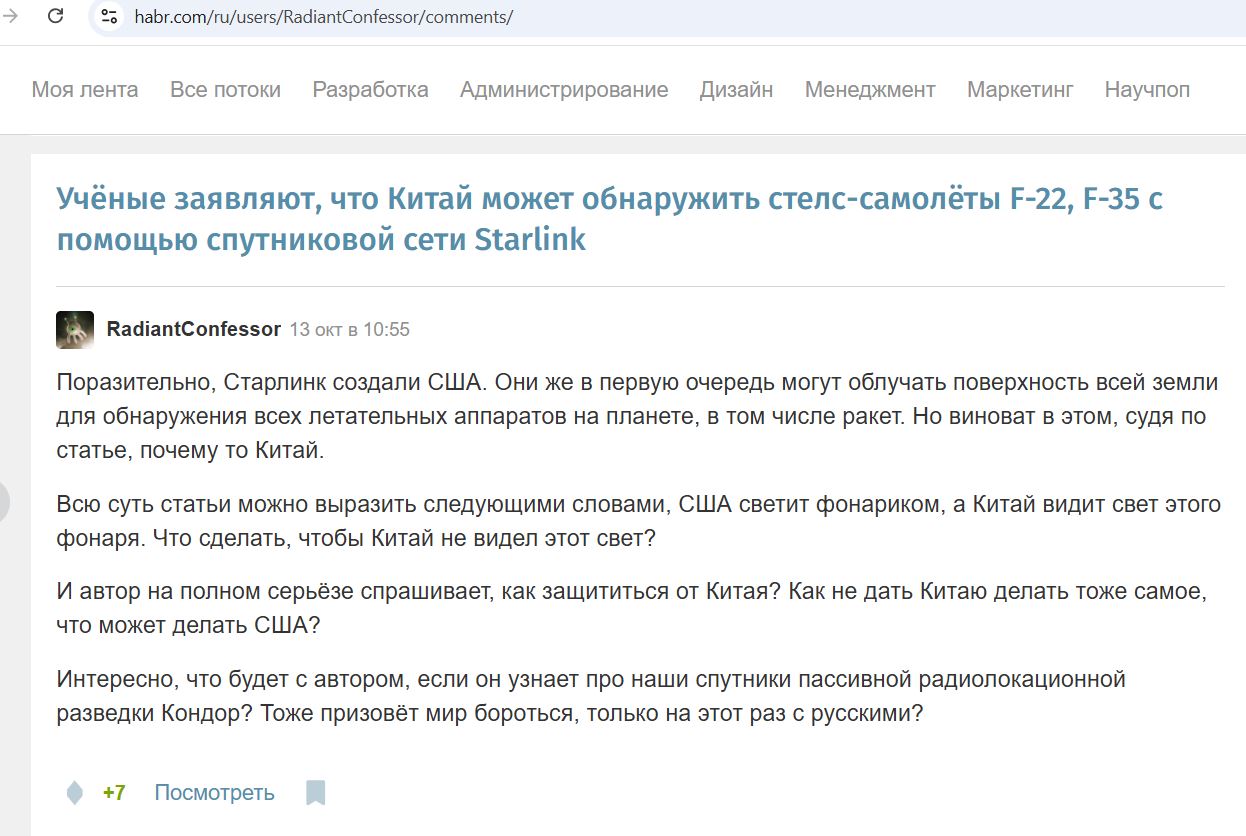Click the vote diamond icon beside +7
Image resolution: width=1246 pixels, height=836 pixels.
coord(74,793)
